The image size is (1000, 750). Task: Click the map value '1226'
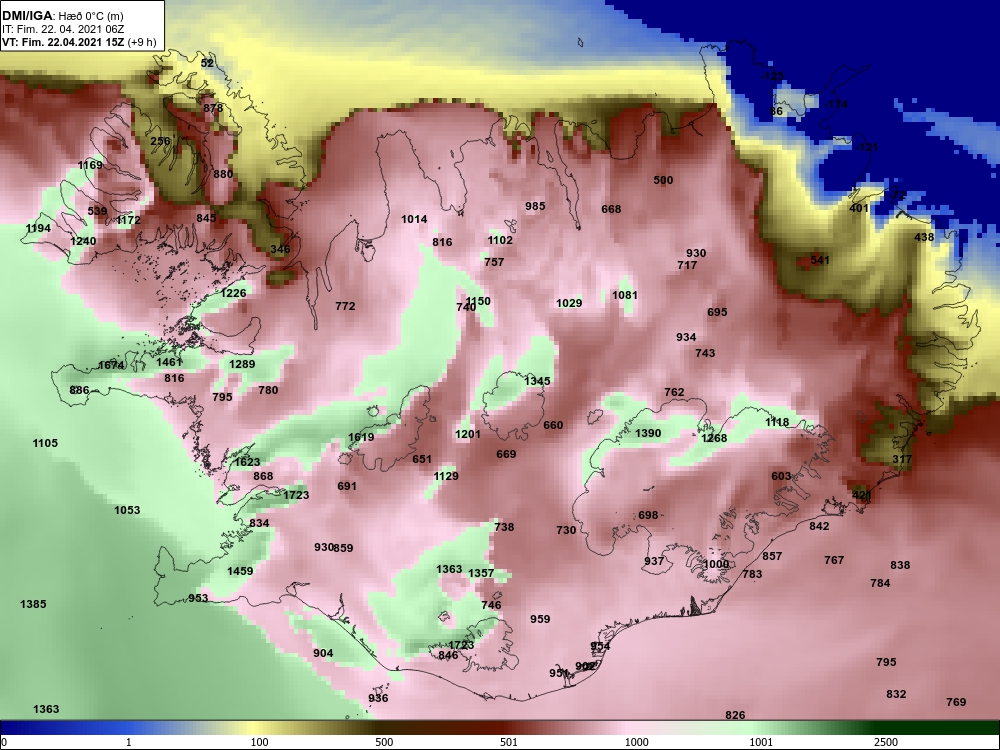(233, 293)
